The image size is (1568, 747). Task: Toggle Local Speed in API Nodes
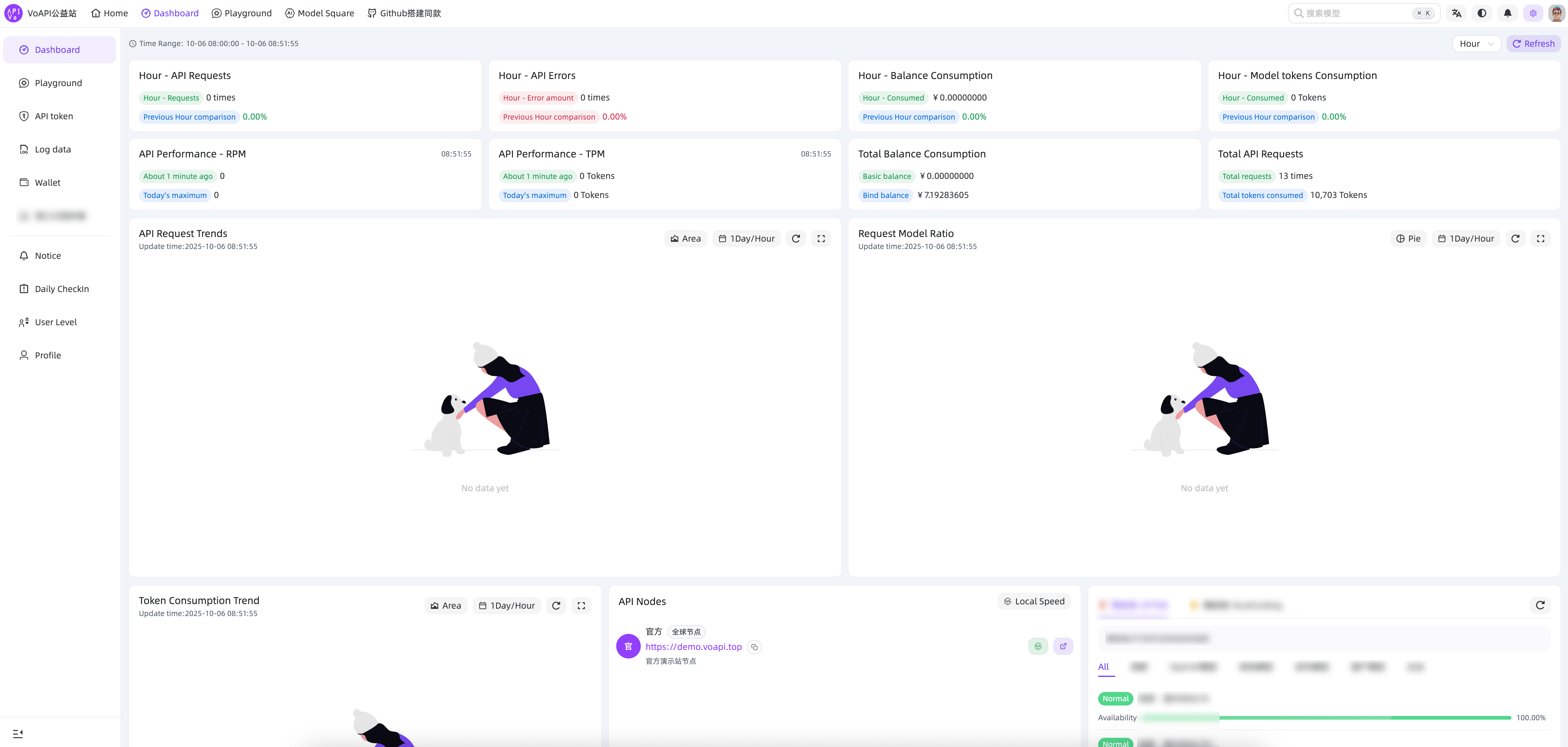(x=1034, y=602)
